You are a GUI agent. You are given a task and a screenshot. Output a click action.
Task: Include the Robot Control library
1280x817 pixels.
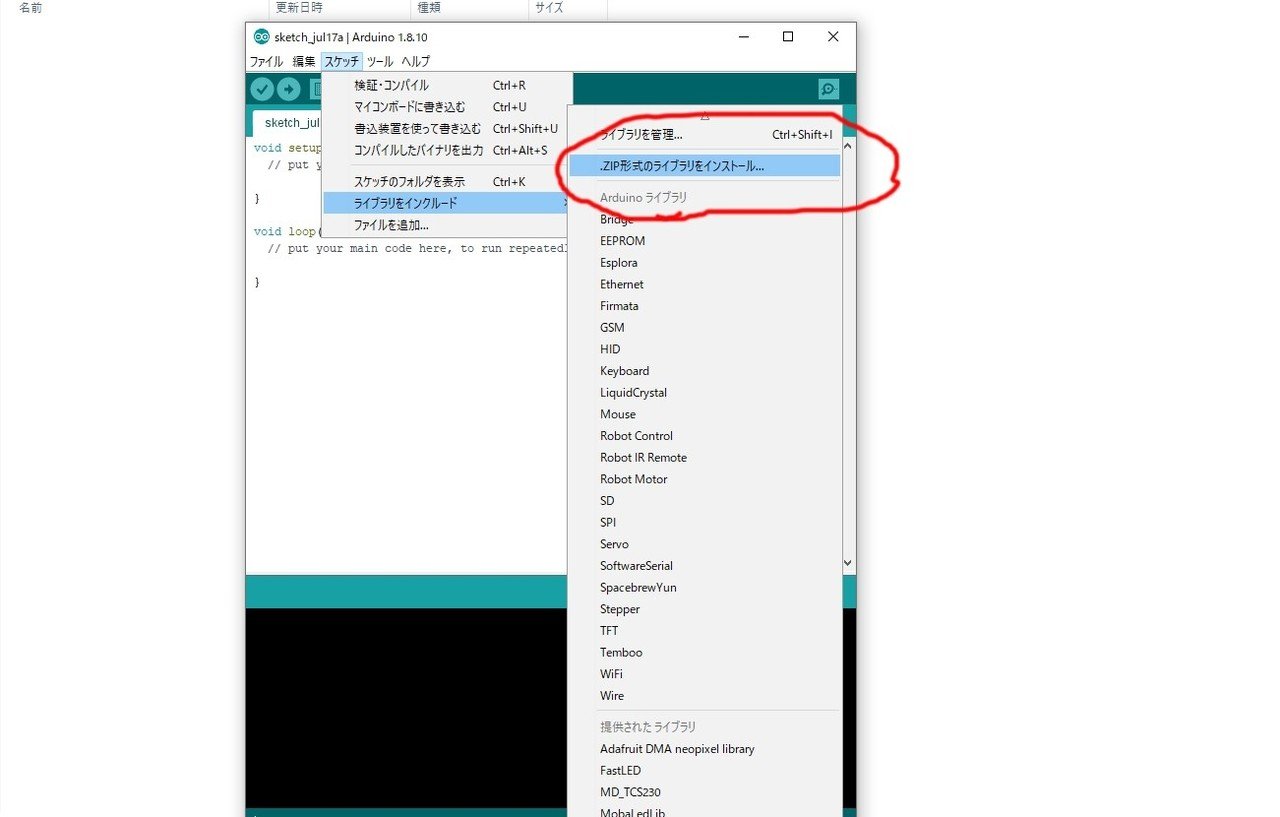pos(705,436)
